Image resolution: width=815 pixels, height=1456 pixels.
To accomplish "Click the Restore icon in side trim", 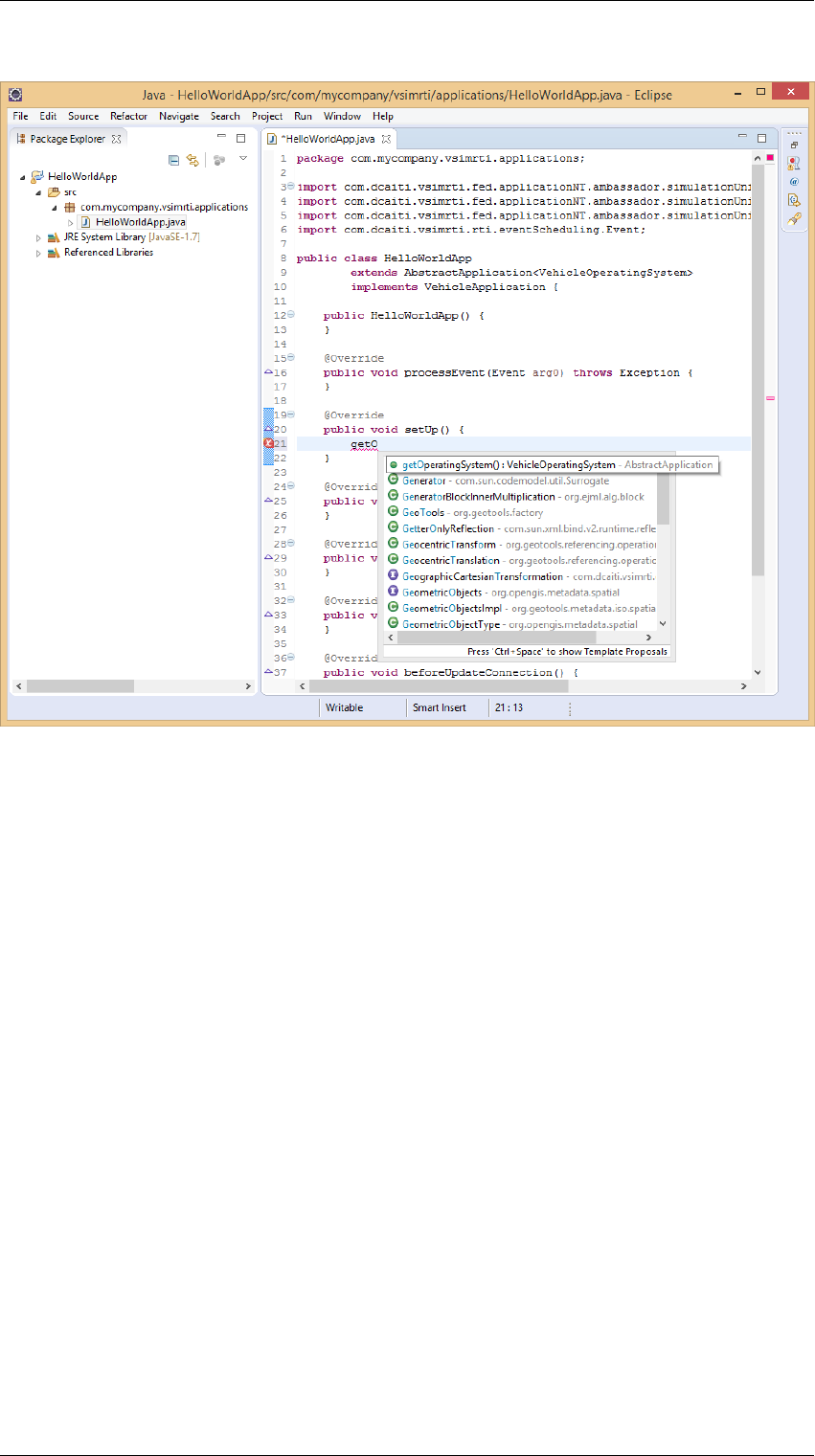I will (x=794, y=146).
